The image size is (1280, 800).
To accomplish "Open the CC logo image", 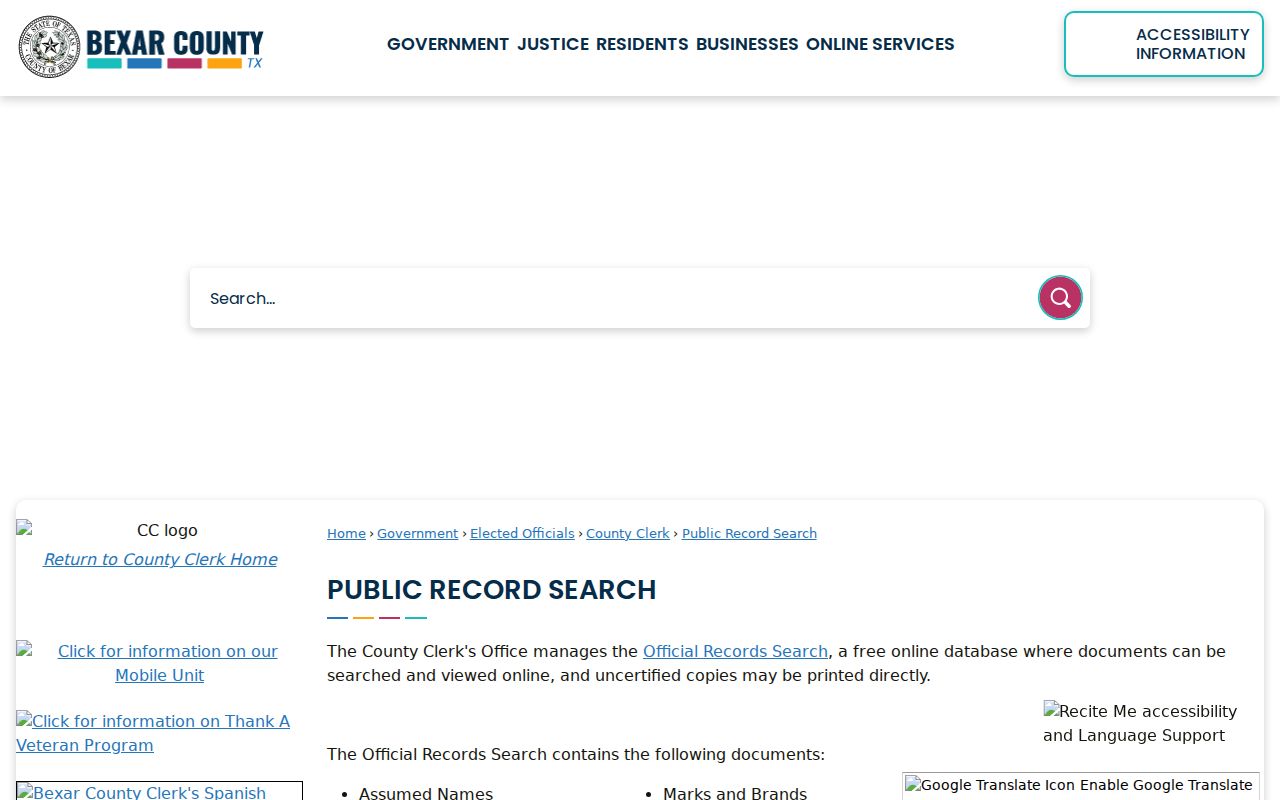I will click(160, 530).
